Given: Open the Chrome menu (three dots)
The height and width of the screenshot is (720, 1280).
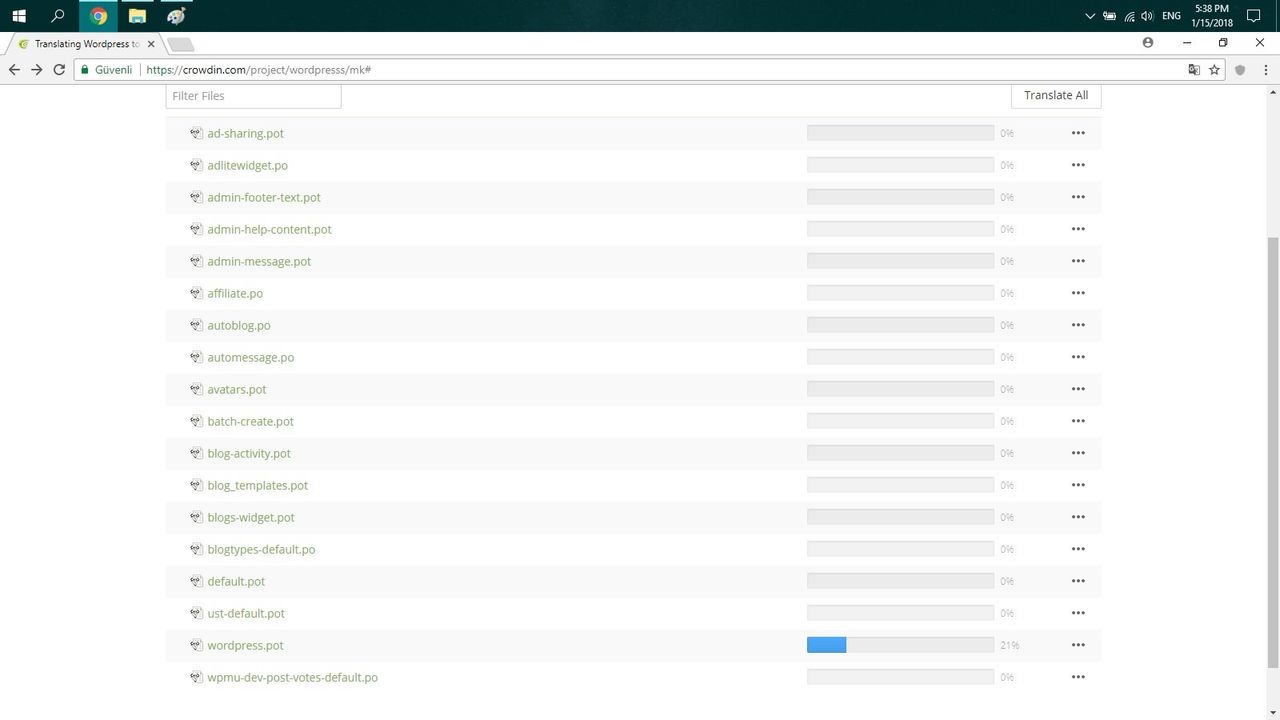Looking at the screenshot, I should (x=1266, y=70).
